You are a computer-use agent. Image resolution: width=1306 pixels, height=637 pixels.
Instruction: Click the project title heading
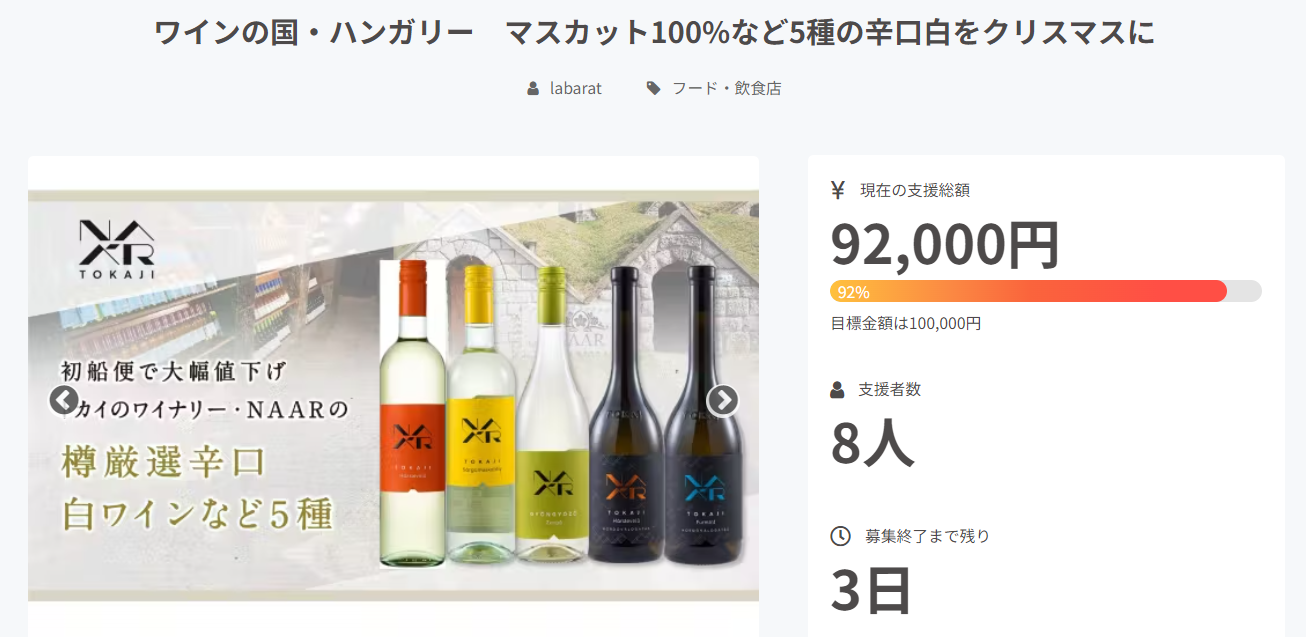pyautogui.click(x=654, y=32)
